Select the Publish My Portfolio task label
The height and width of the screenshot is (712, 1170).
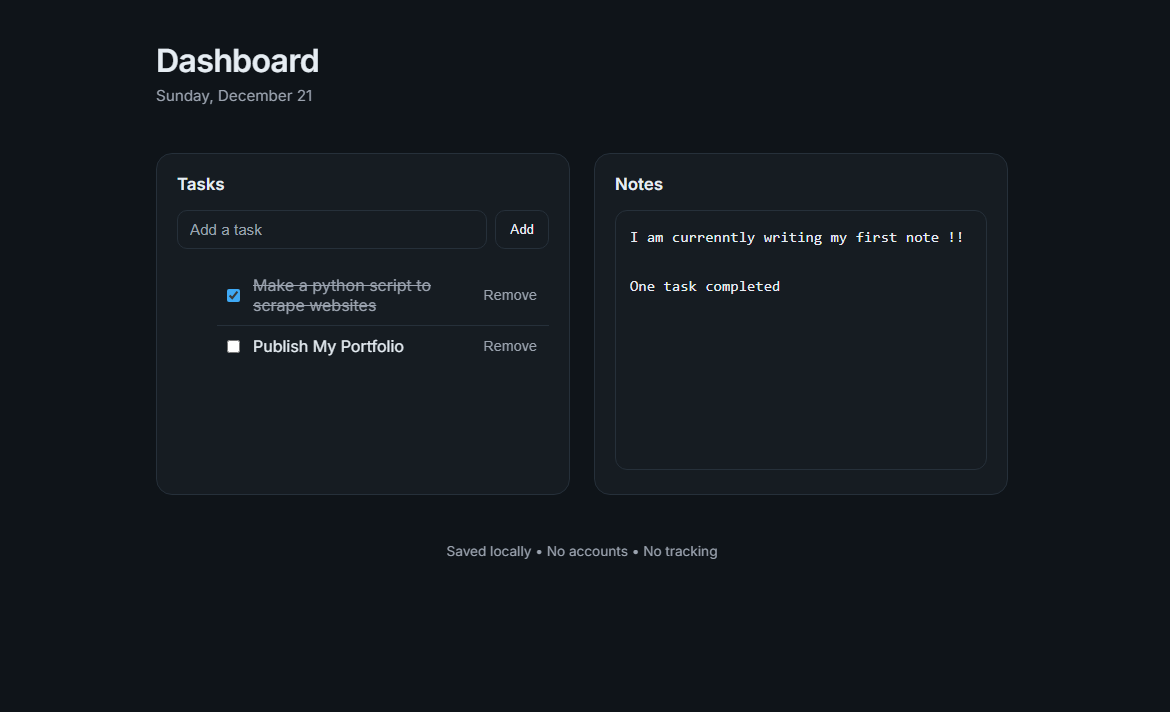[x=328, y=346]
